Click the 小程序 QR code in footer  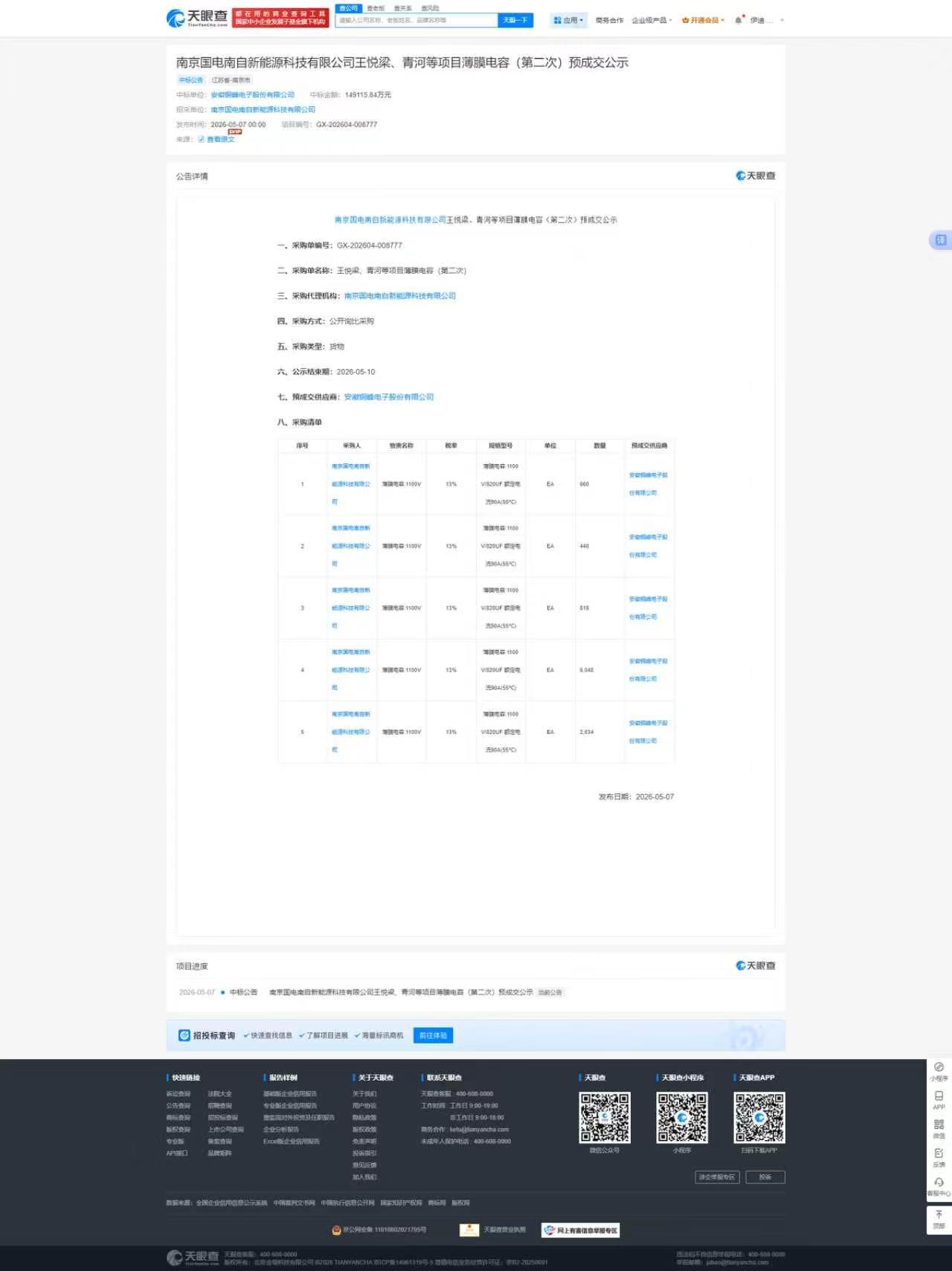pos(682,1118)
